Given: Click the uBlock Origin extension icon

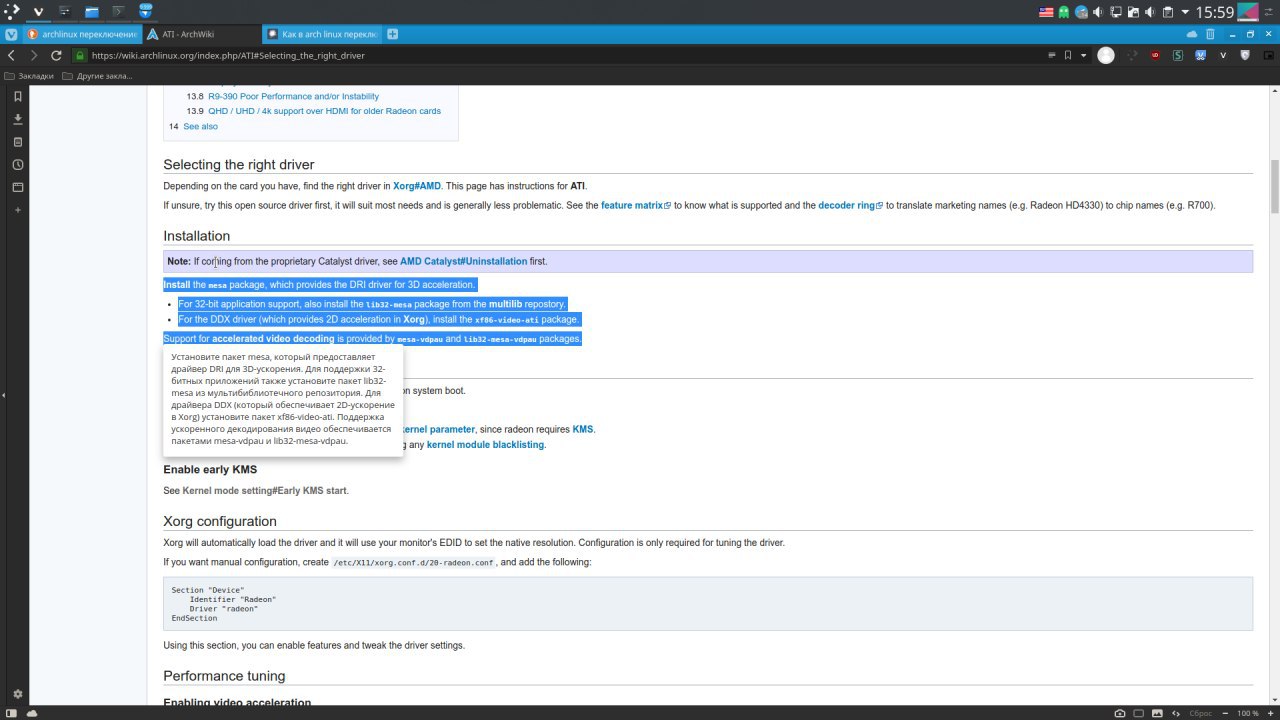Looking at the screenshot, I should [x=1156, y=56].
